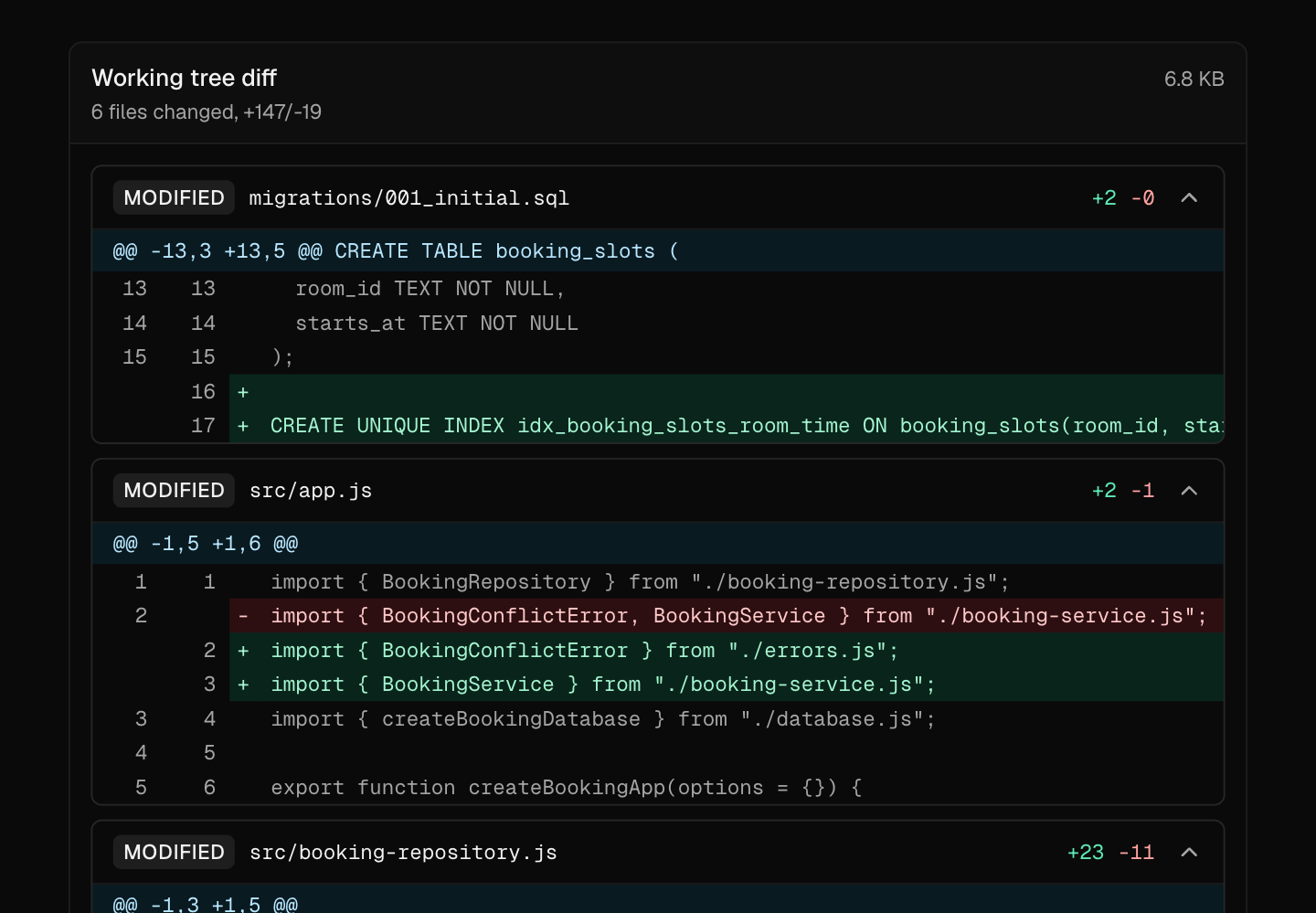
Task: Click the 6.8 KB size label
Action: pos(1194,79)
